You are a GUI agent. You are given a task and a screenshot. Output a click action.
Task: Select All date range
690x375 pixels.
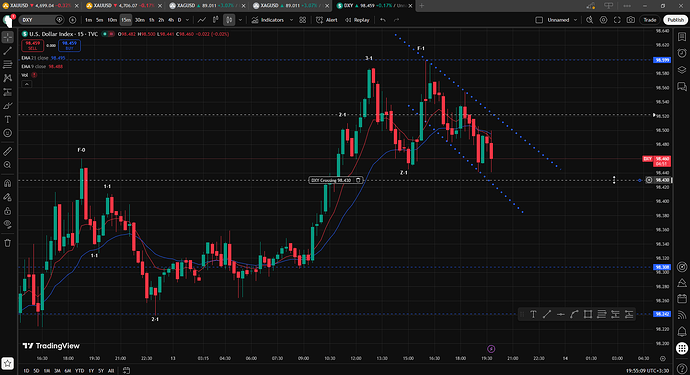(111, 371)
